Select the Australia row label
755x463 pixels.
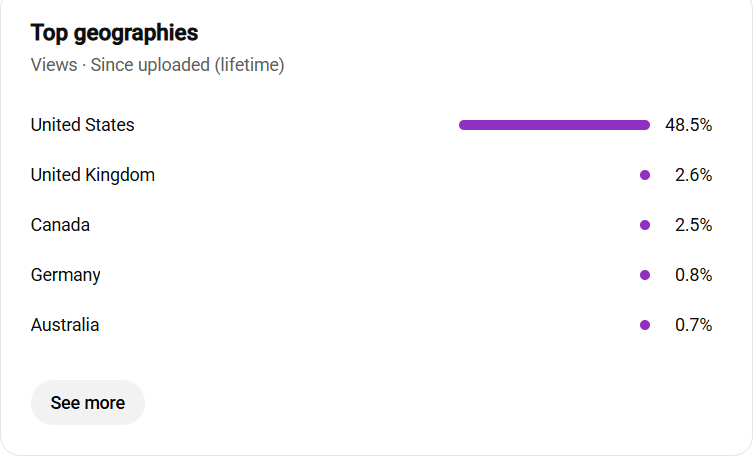pyautogui.click(x=65, y=325)
